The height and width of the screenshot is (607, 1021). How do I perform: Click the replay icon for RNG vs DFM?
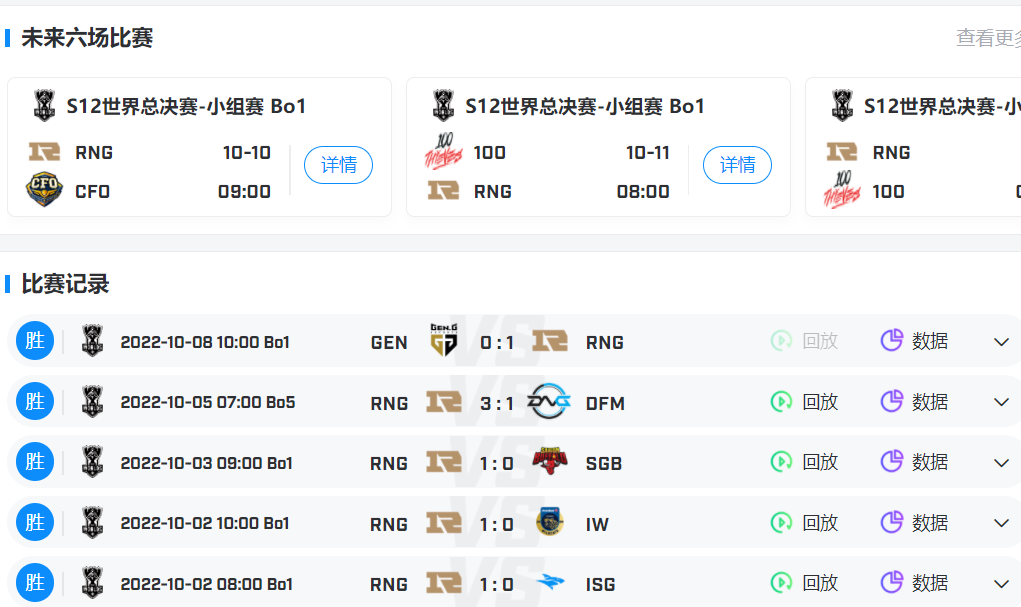click(x=781, y=402)
